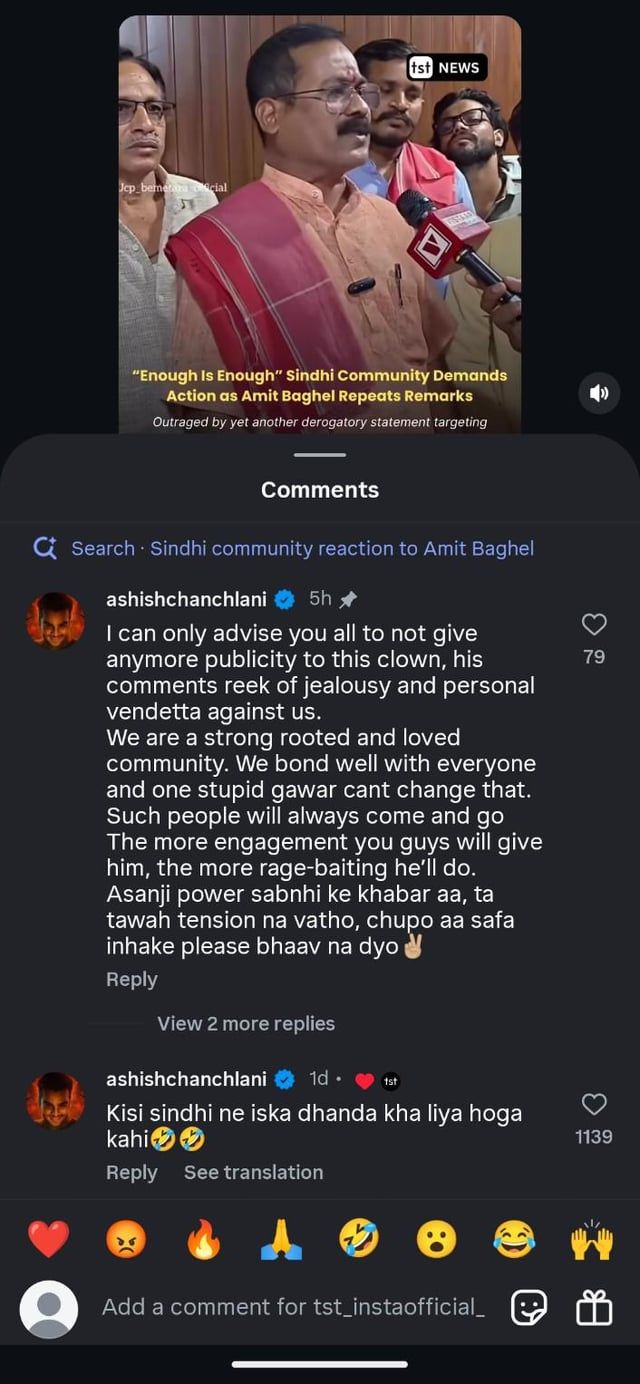The width and height of the screenshot is (640, 1384).
Task: Tap the fire emoji reaction
Action: [203, 1240]
